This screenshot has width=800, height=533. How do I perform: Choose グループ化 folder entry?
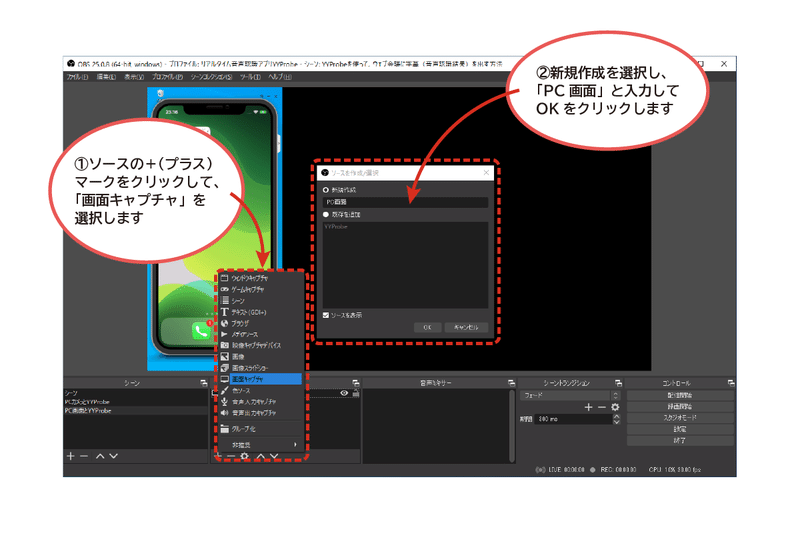click(x=260, y=428)
